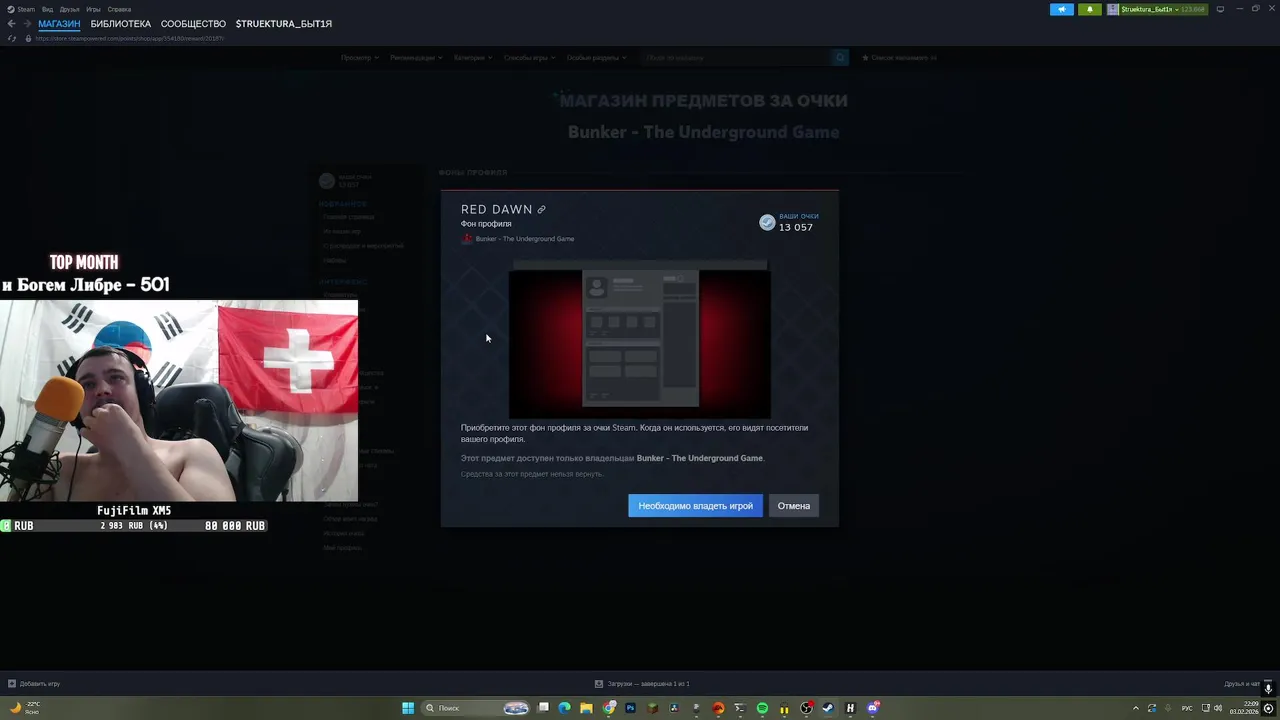
Task: Open the Photoshop taskbar icon
Action: pyautogui.click(x=630, y=708)
